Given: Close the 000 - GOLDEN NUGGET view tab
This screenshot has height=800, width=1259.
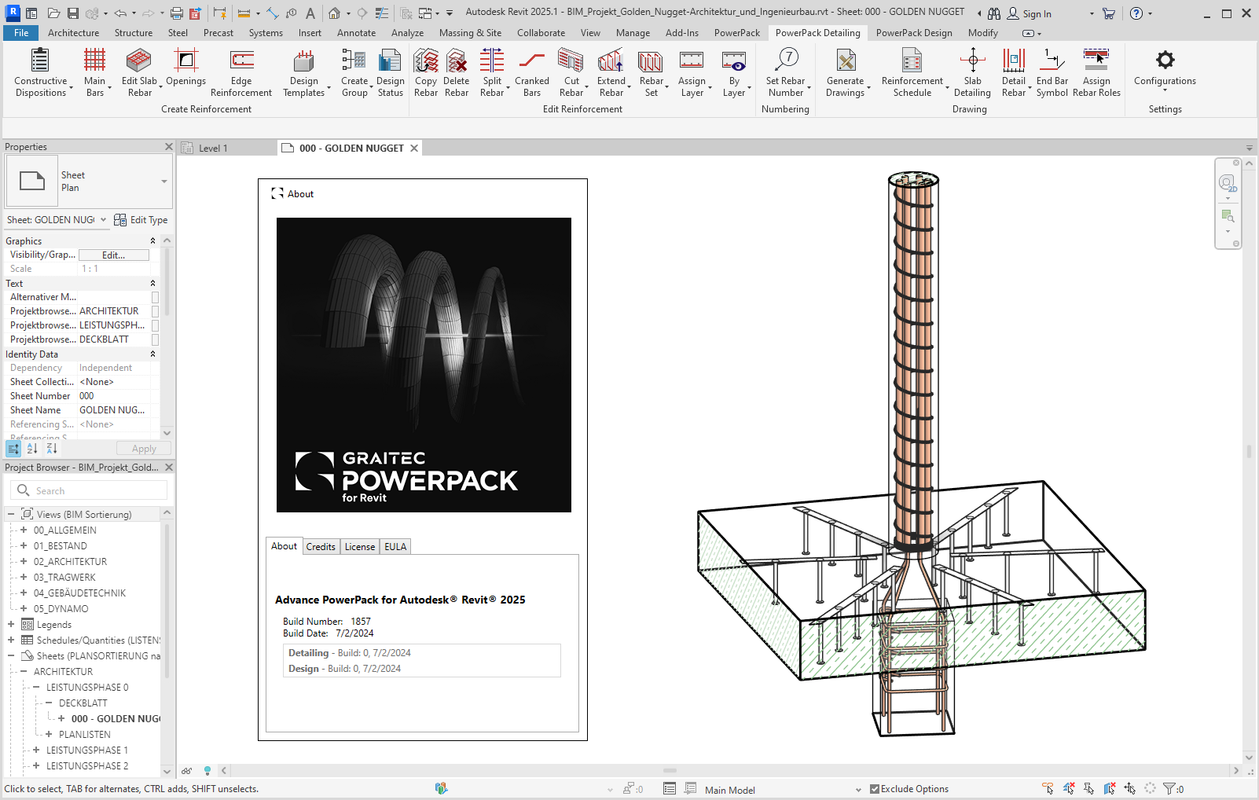Looking at the screenshot, I should coord(414,148).
